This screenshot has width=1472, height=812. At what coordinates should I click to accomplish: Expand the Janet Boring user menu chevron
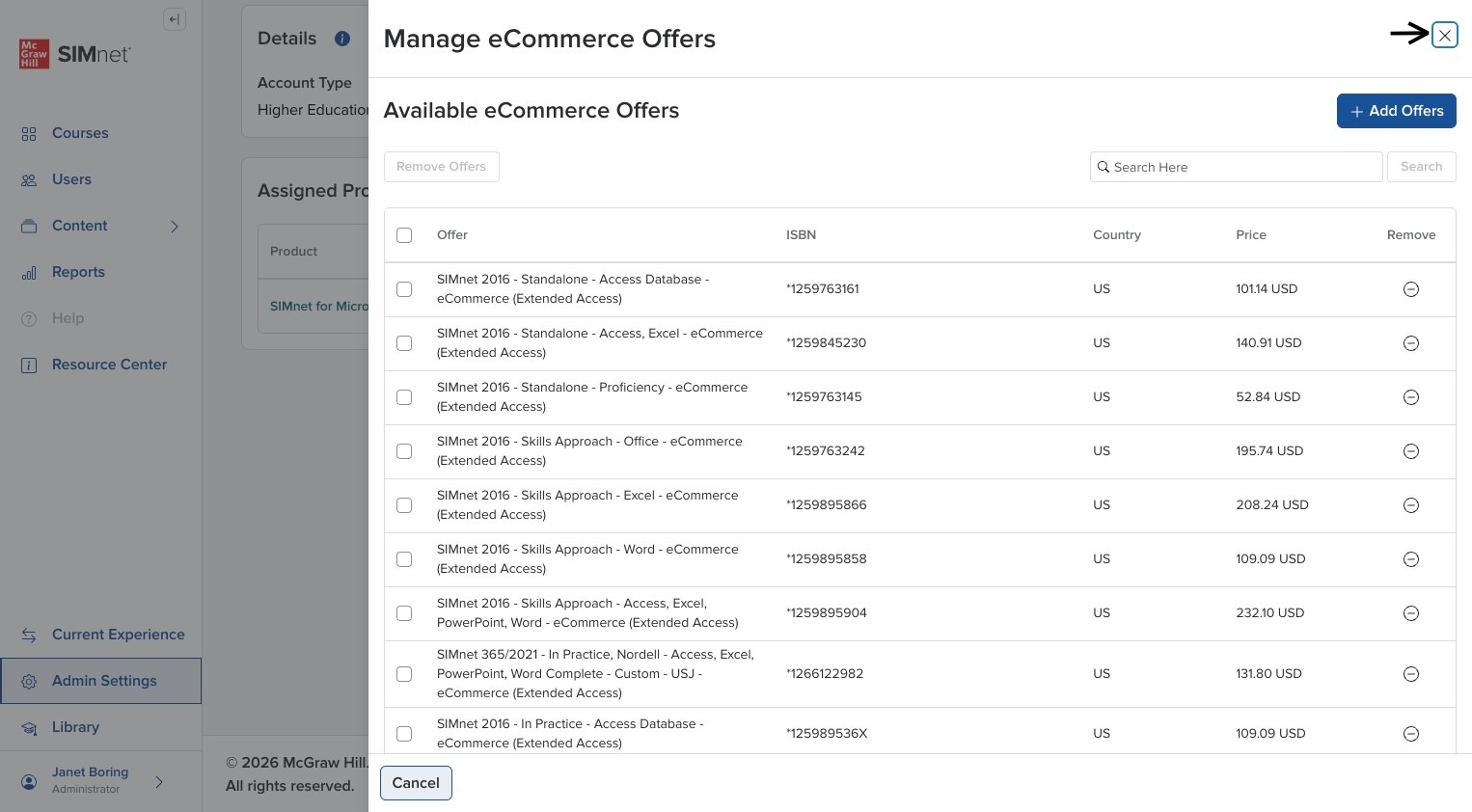pyautogui.click(x=159, y=782)
